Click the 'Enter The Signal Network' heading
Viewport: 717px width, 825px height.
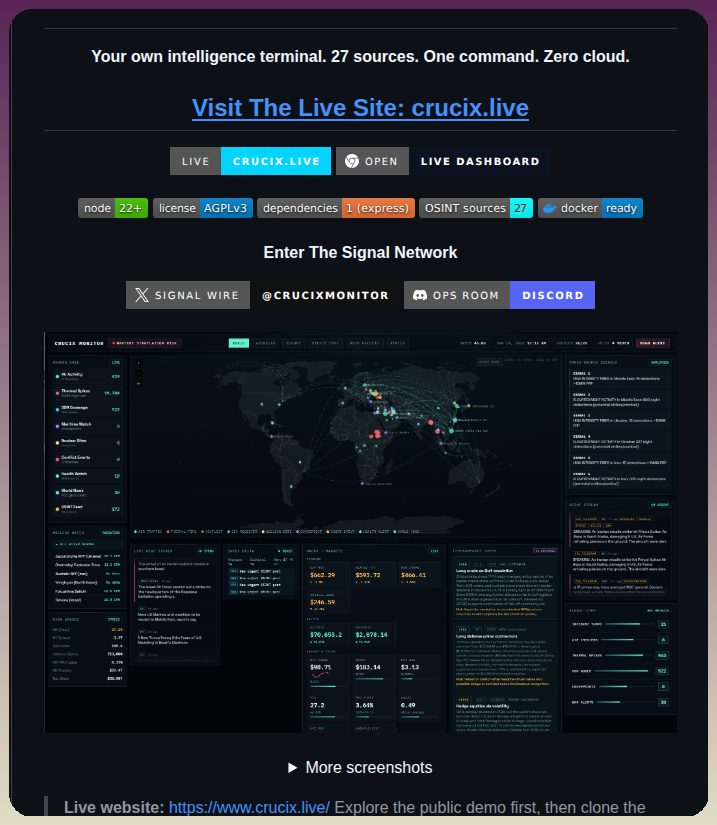click(360, 253)
